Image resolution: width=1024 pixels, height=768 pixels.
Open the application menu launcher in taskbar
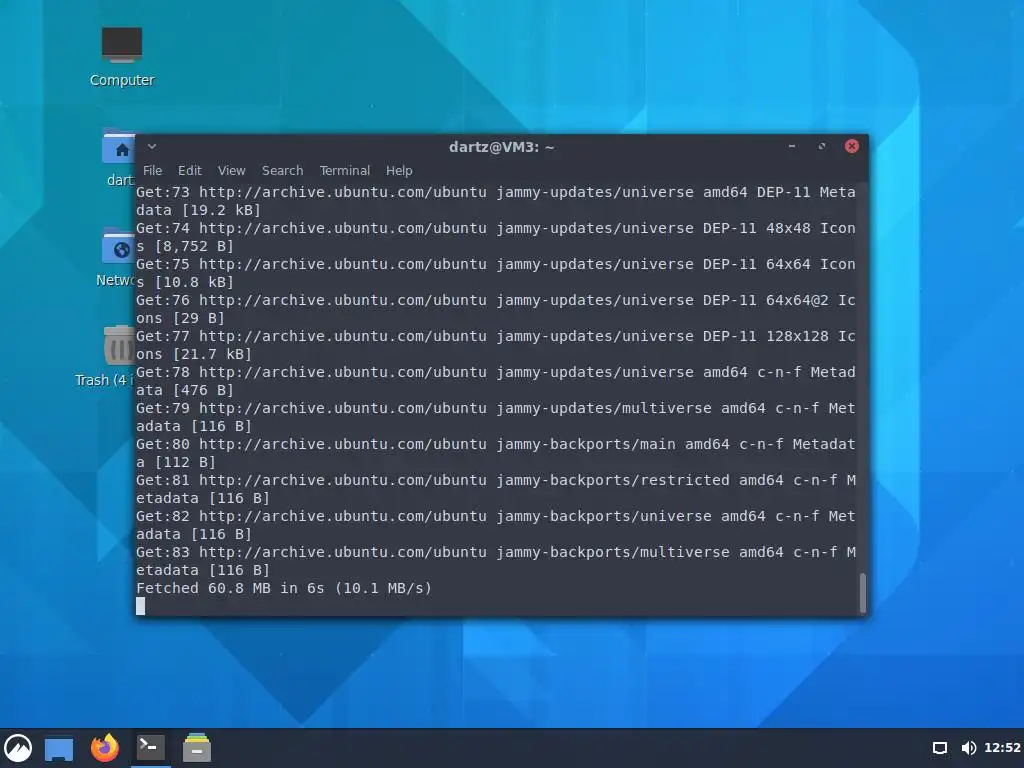coord(18,748)
